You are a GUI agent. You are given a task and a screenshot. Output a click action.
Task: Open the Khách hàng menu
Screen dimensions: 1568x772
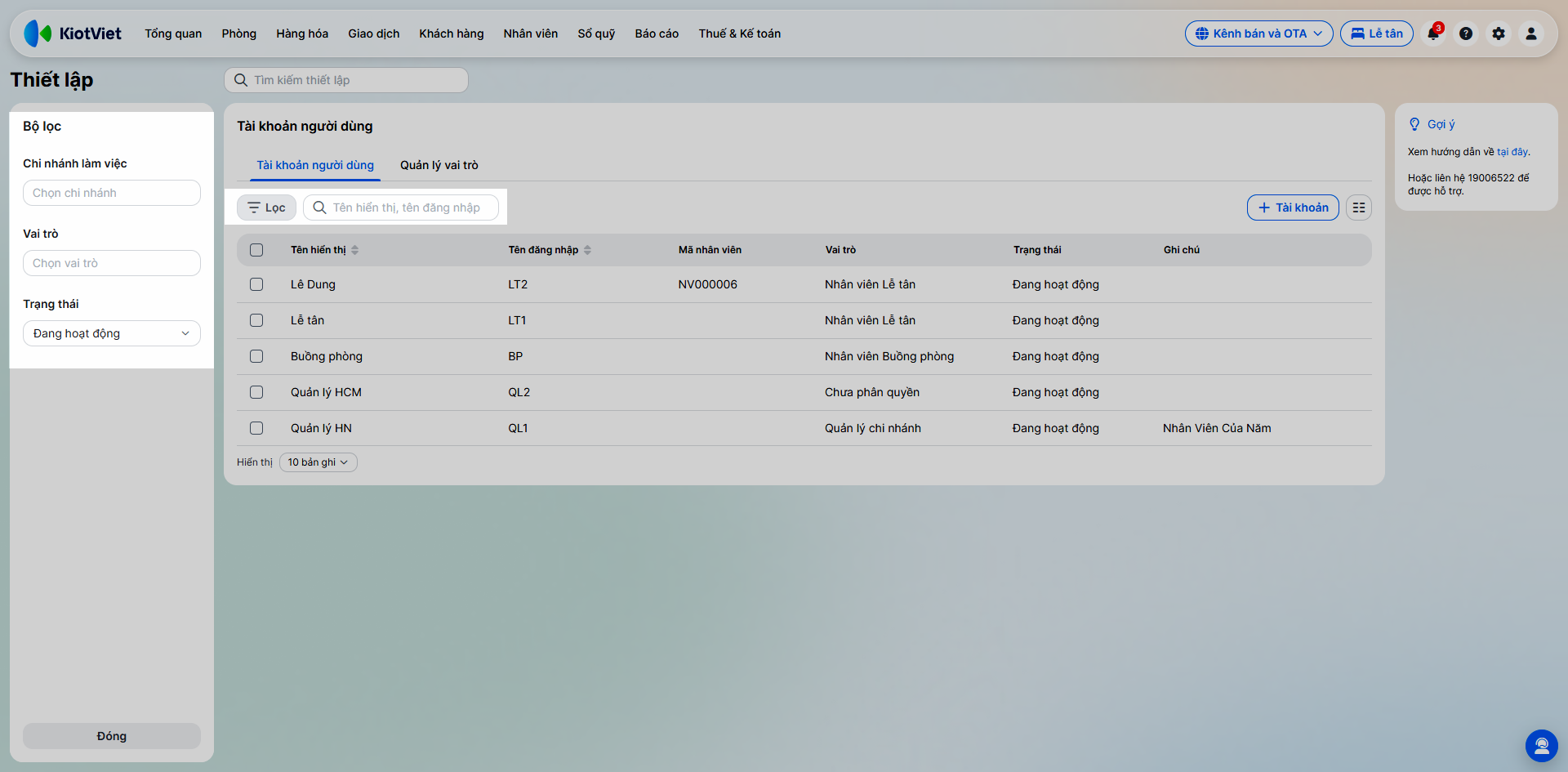click(x=452, y=33)
